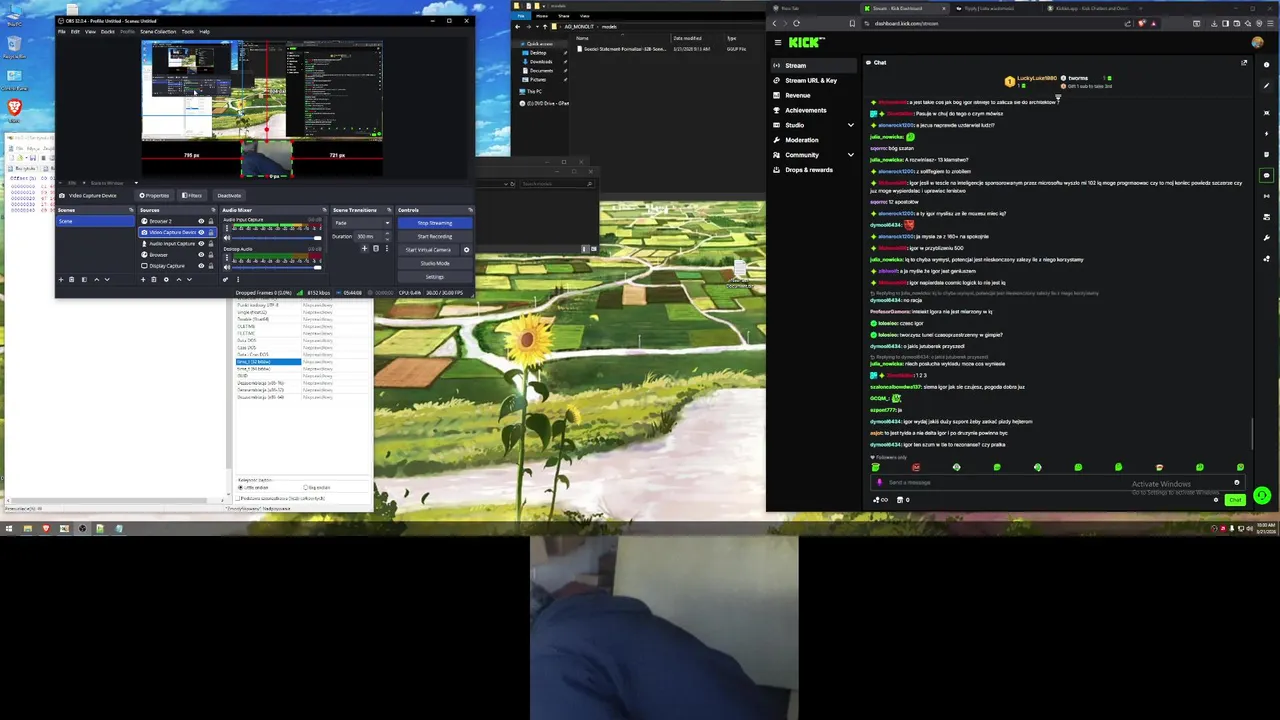Toggle visibility of Browser source

point(201,255)
